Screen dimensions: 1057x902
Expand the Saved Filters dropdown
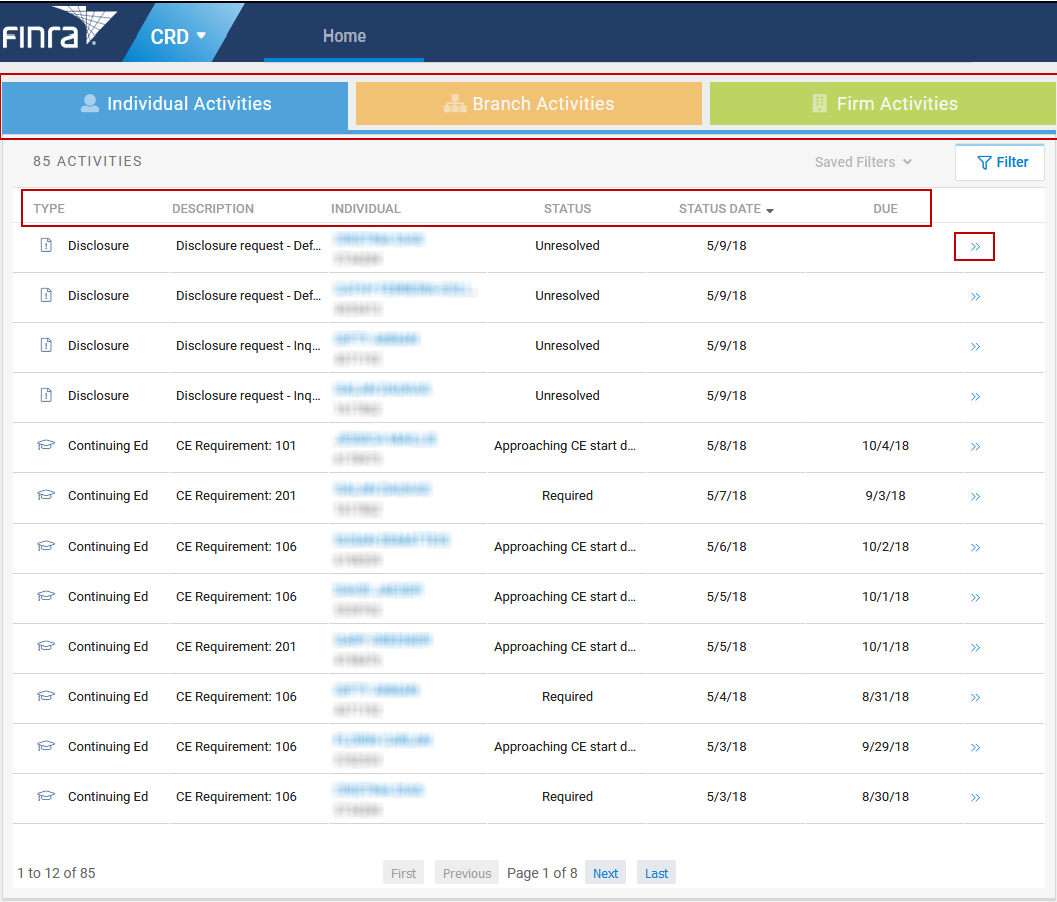pyautogui.click(x=862, y=161)
